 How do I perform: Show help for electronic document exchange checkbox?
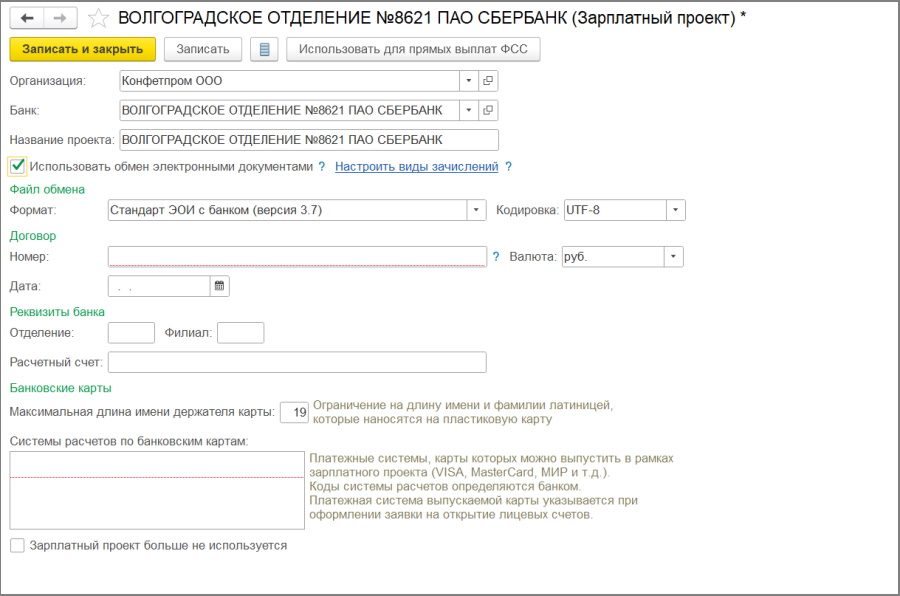[x=322, y=167]
